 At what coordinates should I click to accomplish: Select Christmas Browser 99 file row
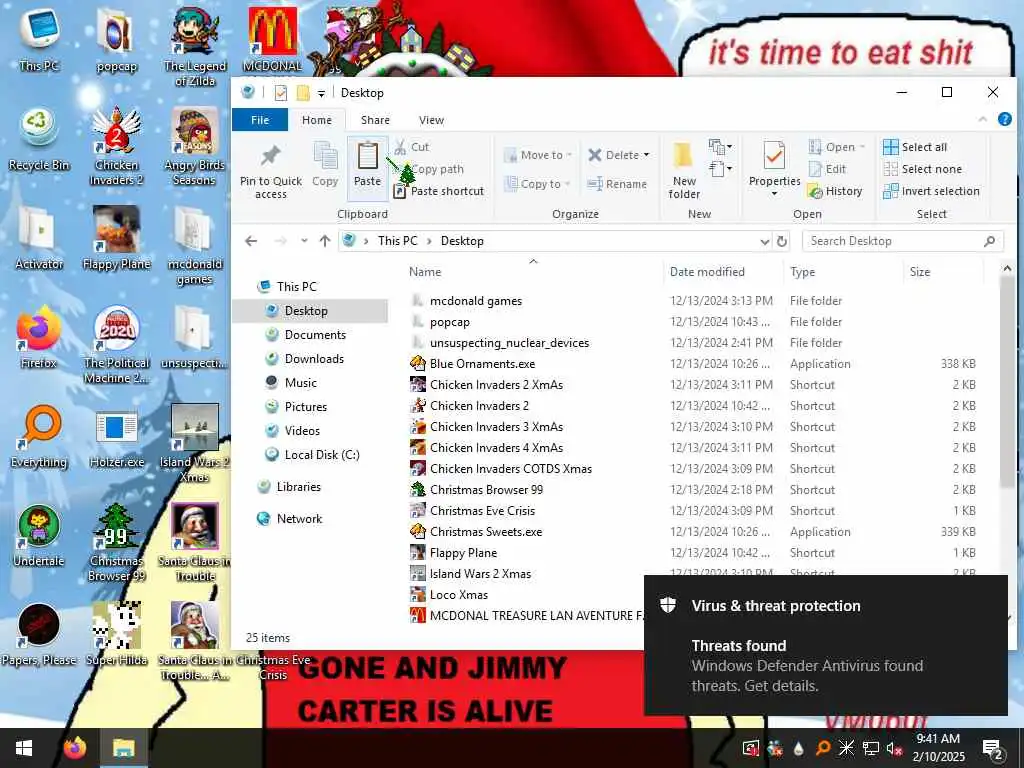coord(694,490)
